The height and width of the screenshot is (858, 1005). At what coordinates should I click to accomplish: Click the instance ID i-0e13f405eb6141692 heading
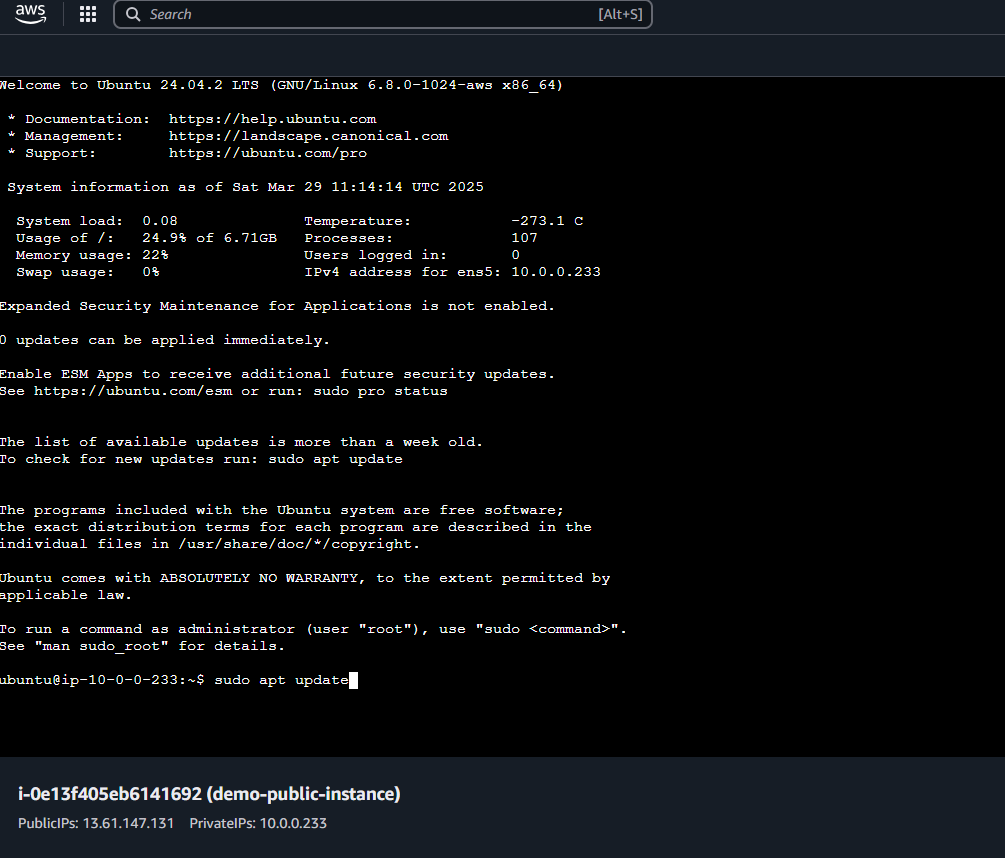click(x=209, y=794)
